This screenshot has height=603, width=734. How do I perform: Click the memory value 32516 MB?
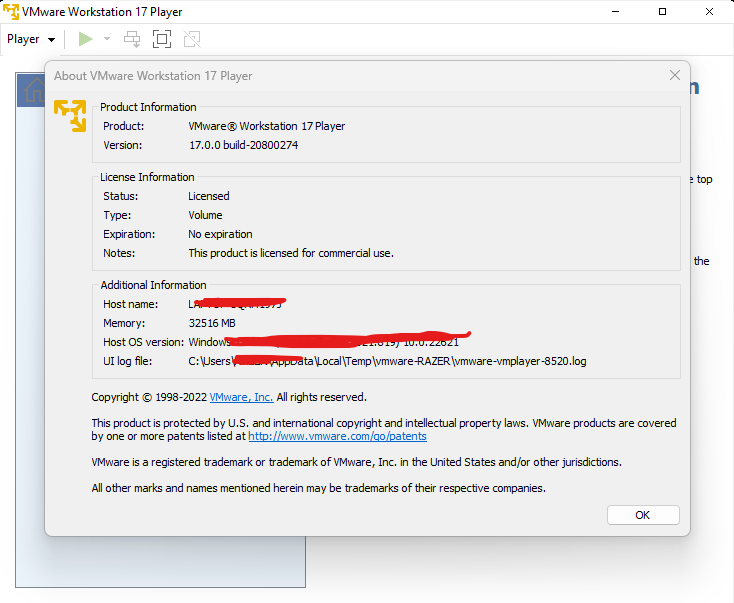click(212, 323)
